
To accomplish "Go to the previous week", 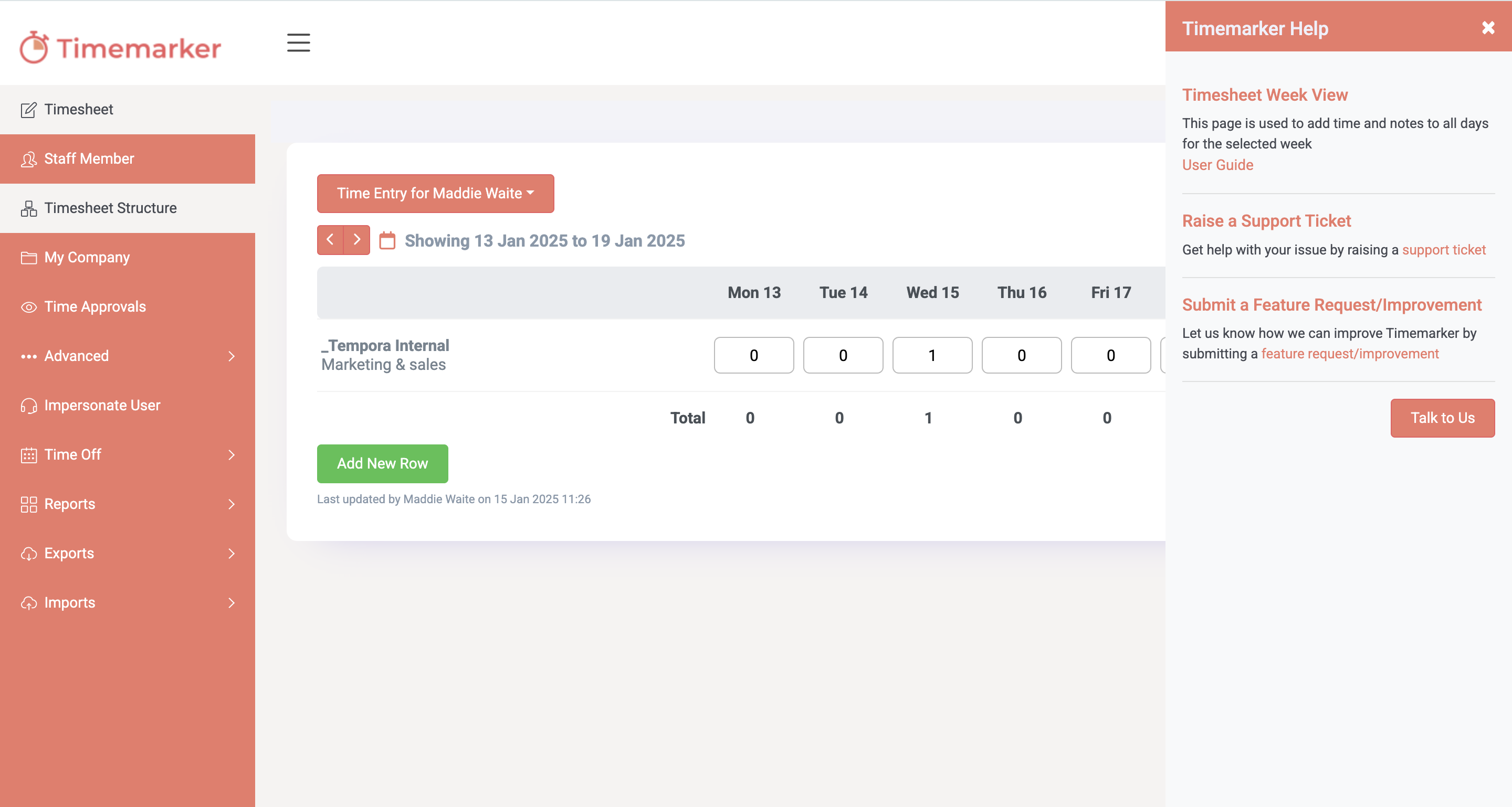I will click(330, 240).
